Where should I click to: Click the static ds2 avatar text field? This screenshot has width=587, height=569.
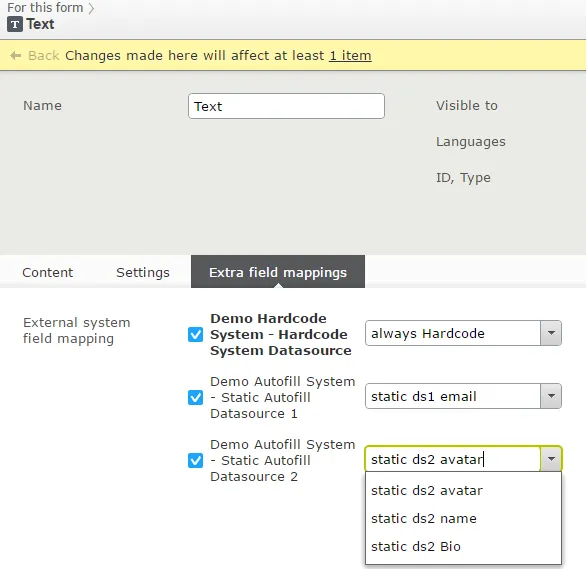(x=453, y=459)
